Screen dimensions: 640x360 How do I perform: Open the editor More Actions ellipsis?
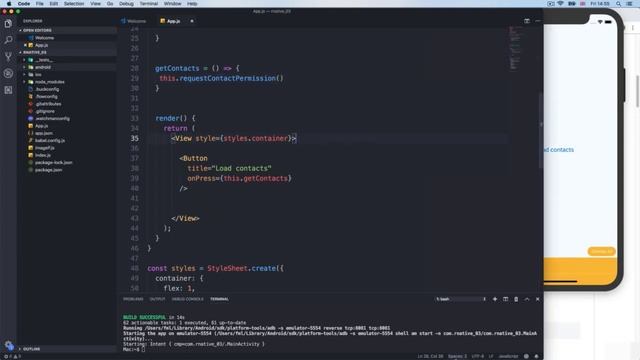538,21
